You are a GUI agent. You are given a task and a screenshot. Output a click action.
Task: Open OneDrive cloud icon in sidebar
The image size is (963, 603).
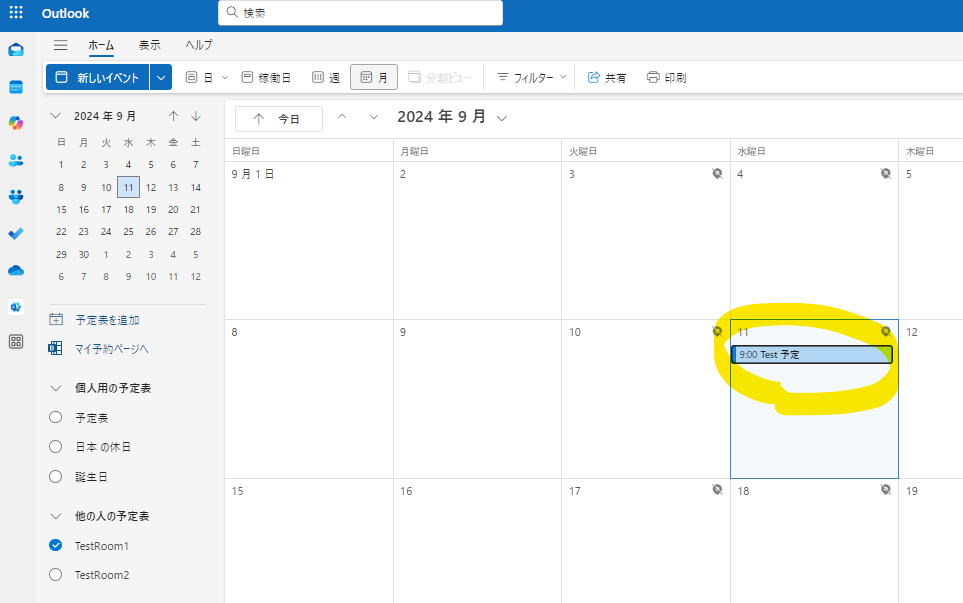16,270
